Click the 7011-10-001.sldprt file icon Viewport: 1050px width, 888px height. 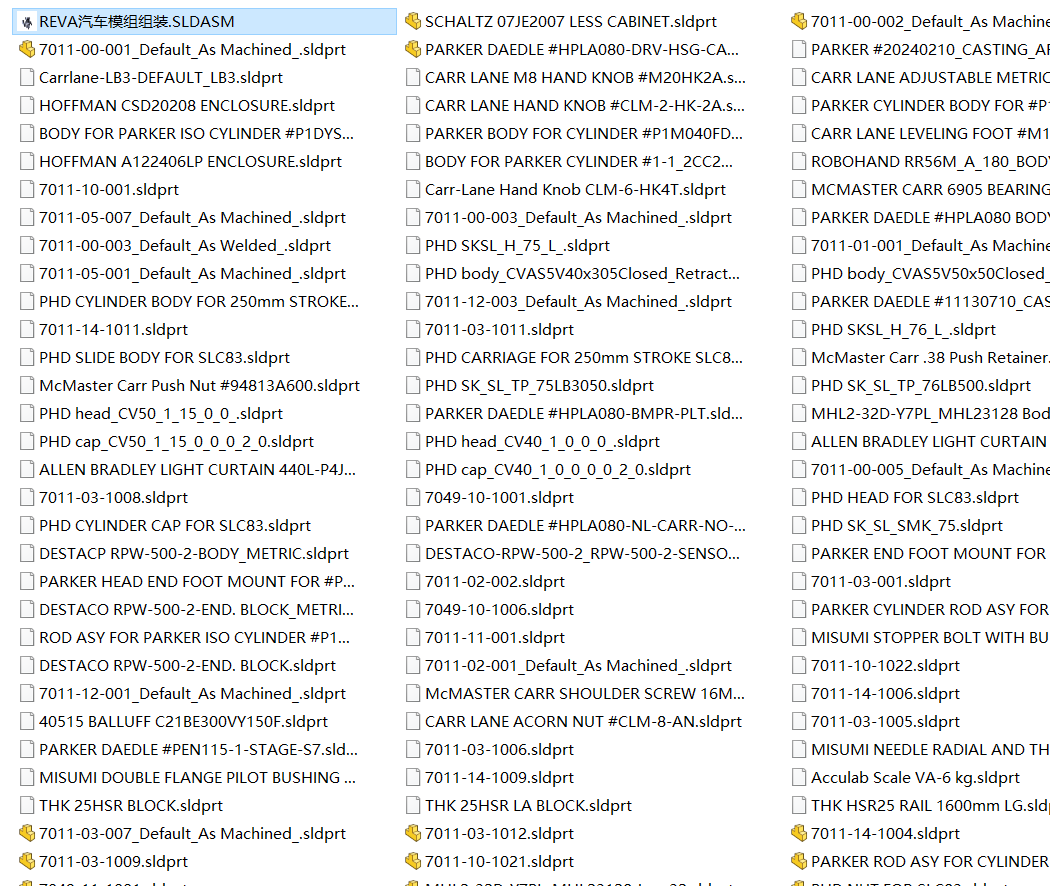click(27, 190)
